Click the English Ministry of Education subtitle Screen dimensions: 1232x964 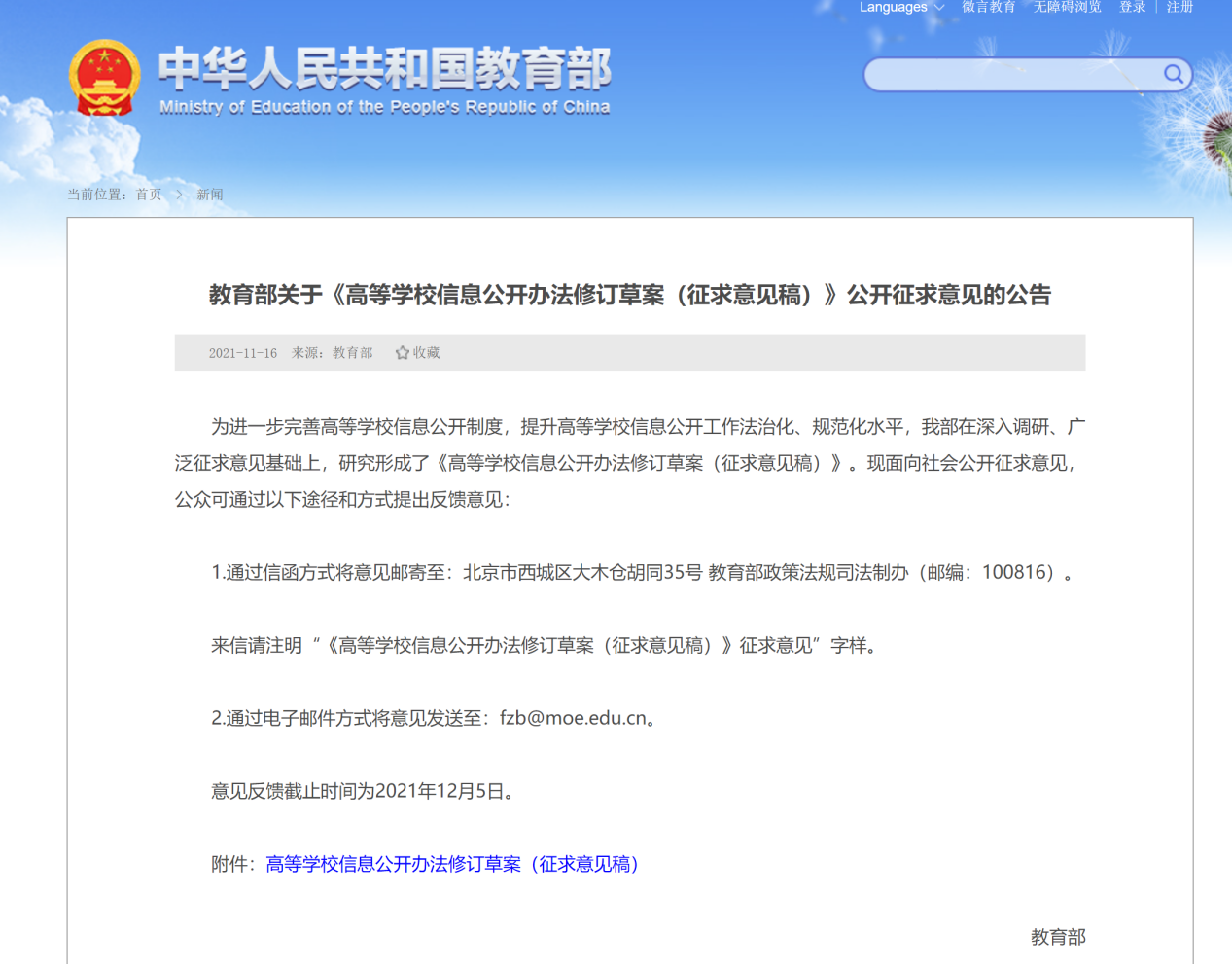pos(384,107)
